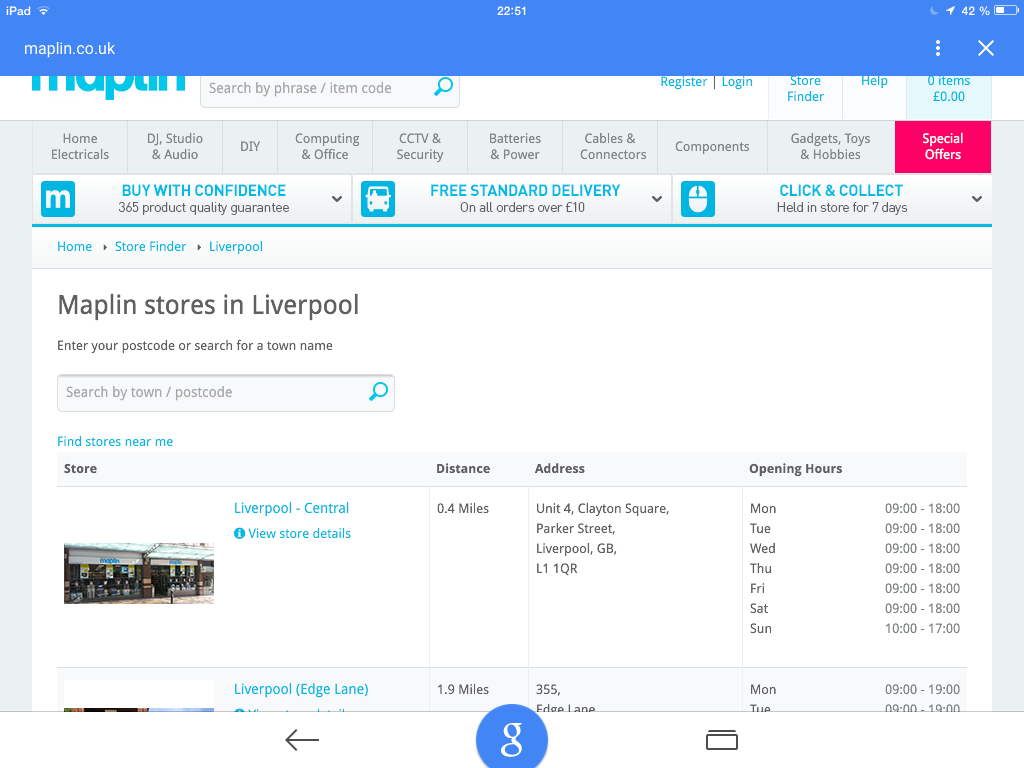Go to Home breadcrumb

tap(74, 246)
